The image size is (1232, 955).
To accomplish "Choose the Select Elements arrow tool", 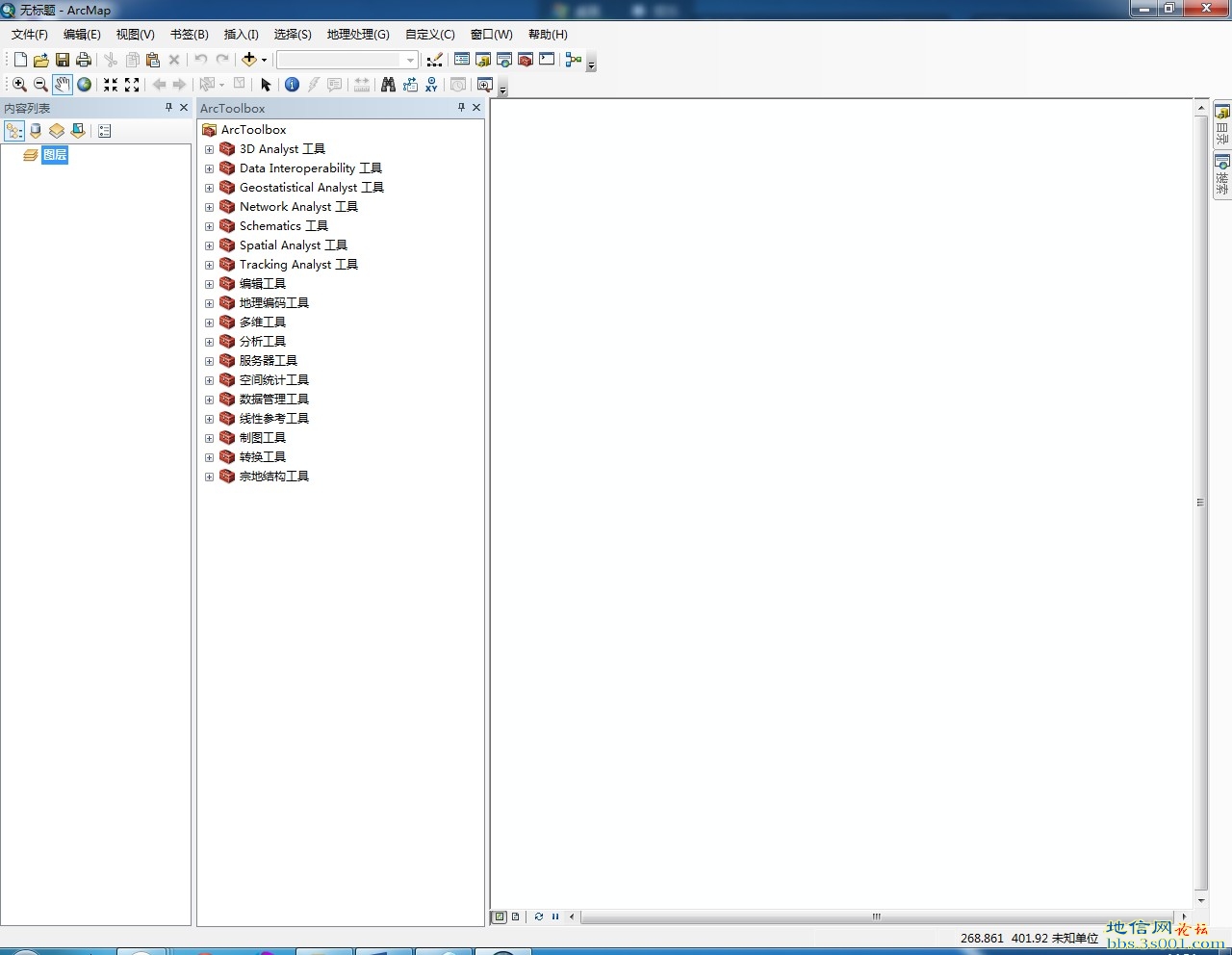I will [267, 85].
